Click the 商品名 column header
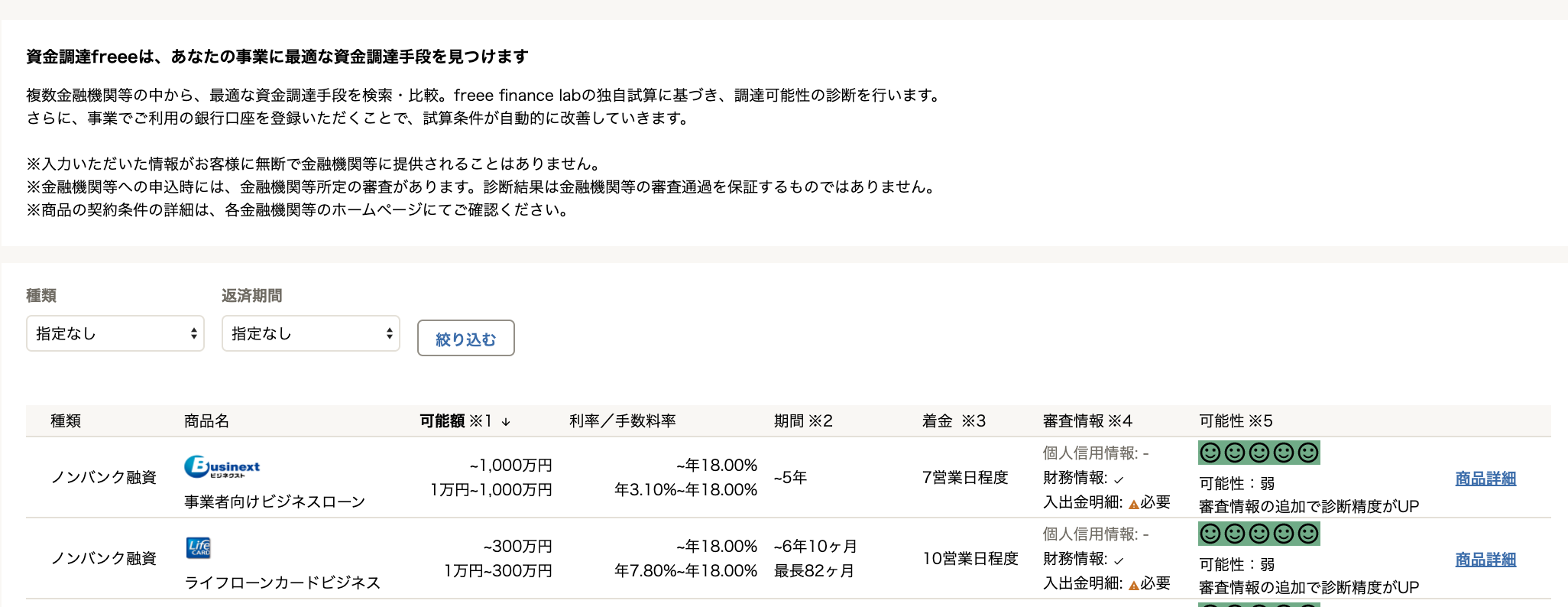Image resolution: width=1568 pixels, height=607 pixels. click(x=206, y=420)
